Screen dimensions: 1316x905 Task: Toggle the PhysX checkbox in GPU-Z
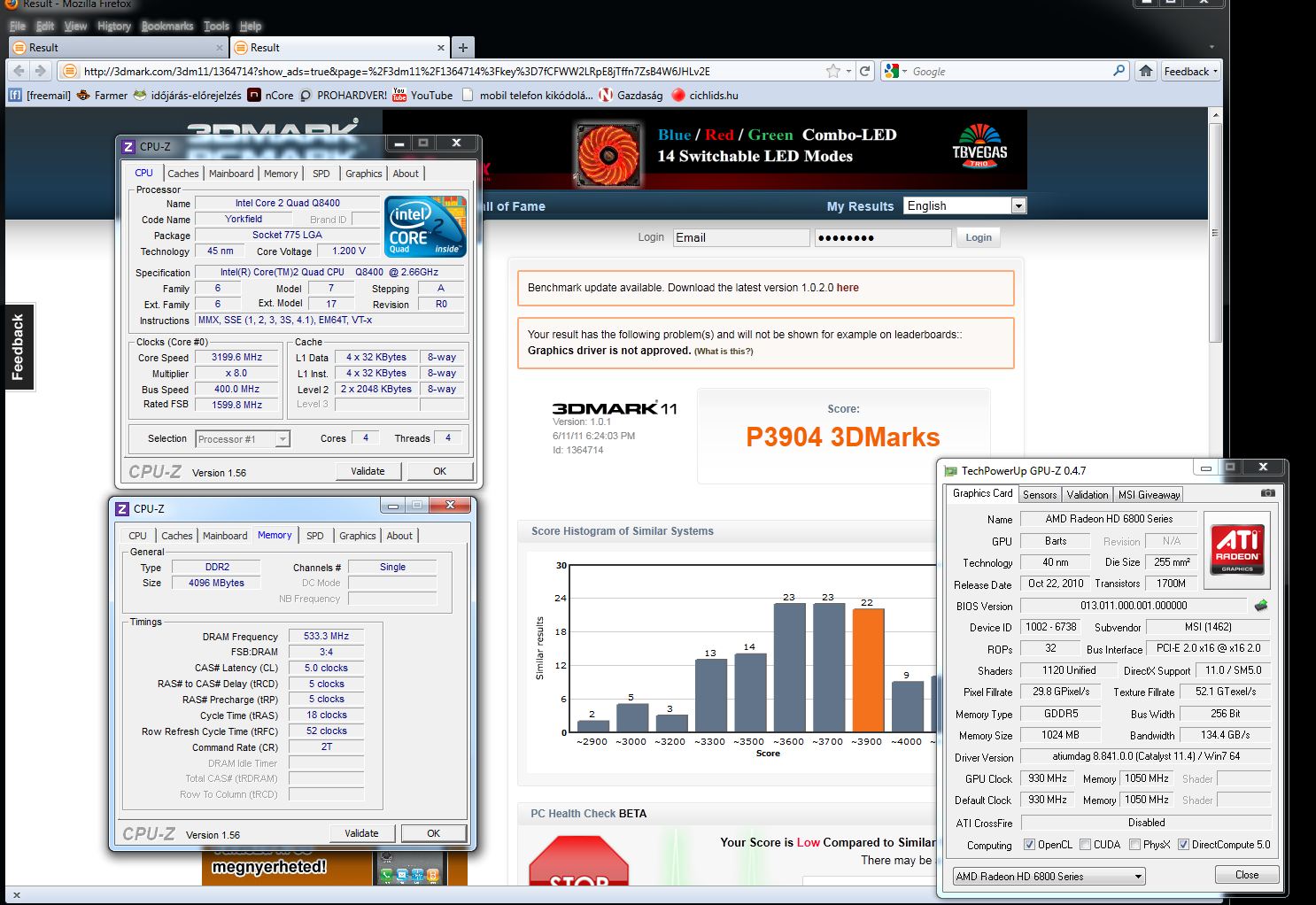click(1134, 845)
